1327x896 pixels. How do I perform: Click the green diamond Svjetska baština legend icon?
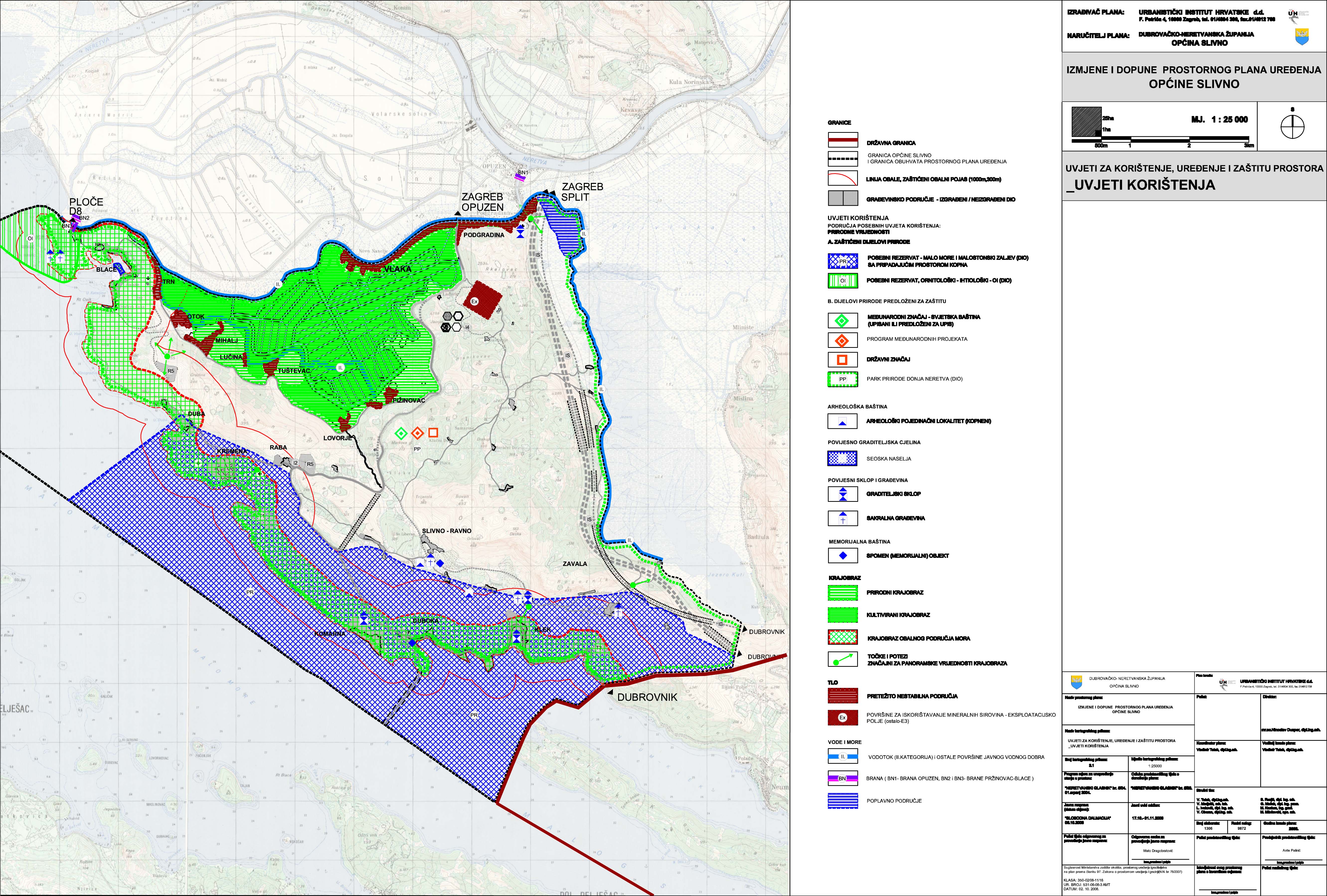click(x=842, y=320)
